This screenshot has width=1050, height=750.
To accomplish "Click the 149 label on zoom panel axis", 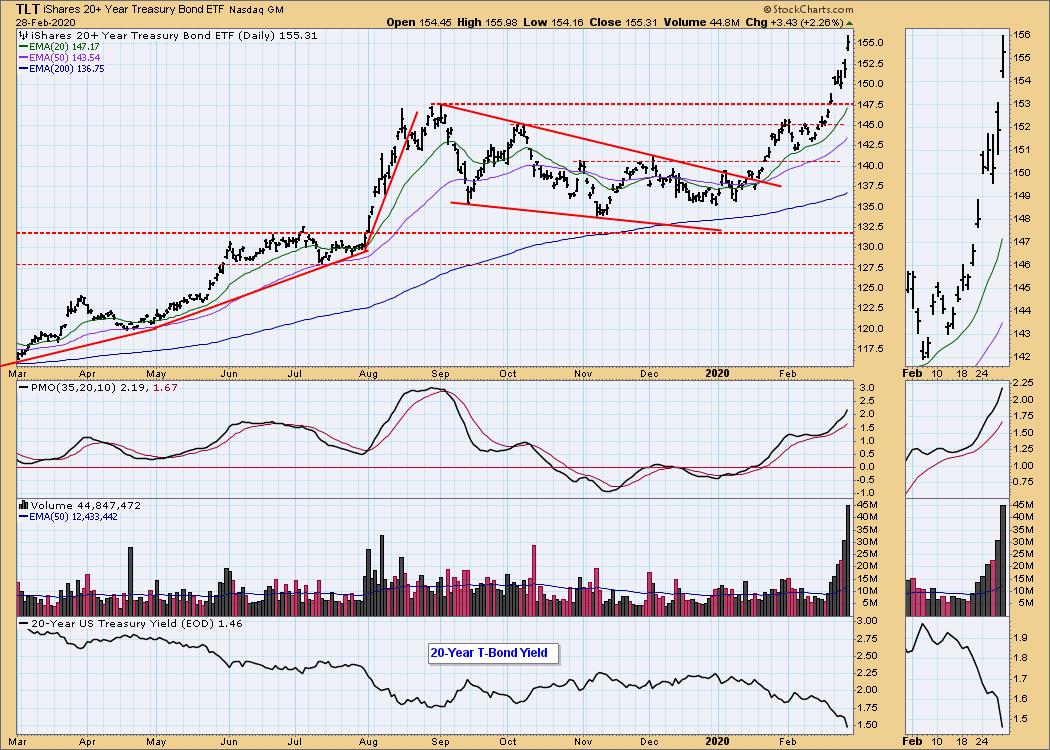I will [x=1021, y=196].
